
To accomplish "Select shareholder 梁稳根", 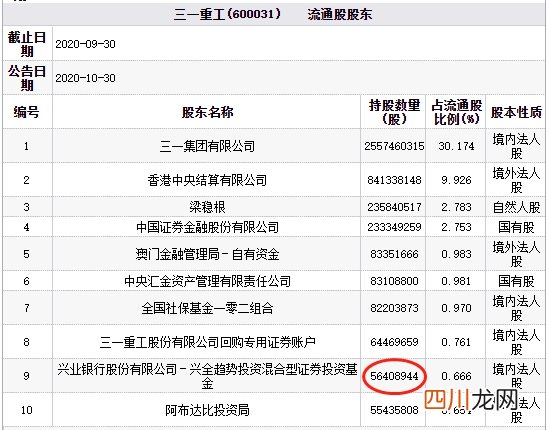I will point(207,207).
